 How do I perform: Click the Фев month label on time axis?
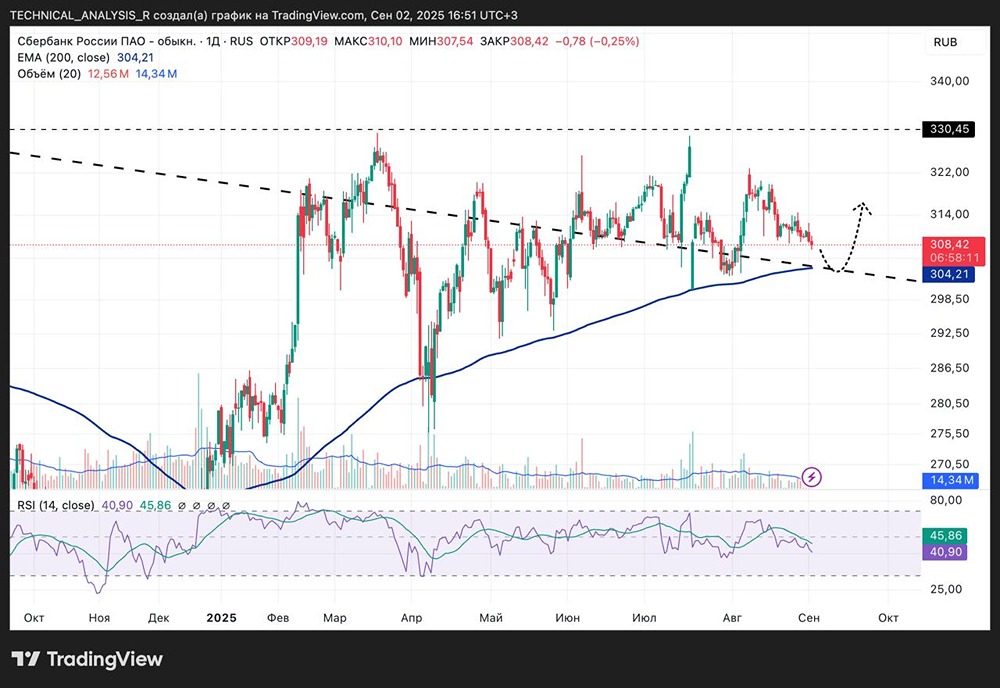point(278,618)
